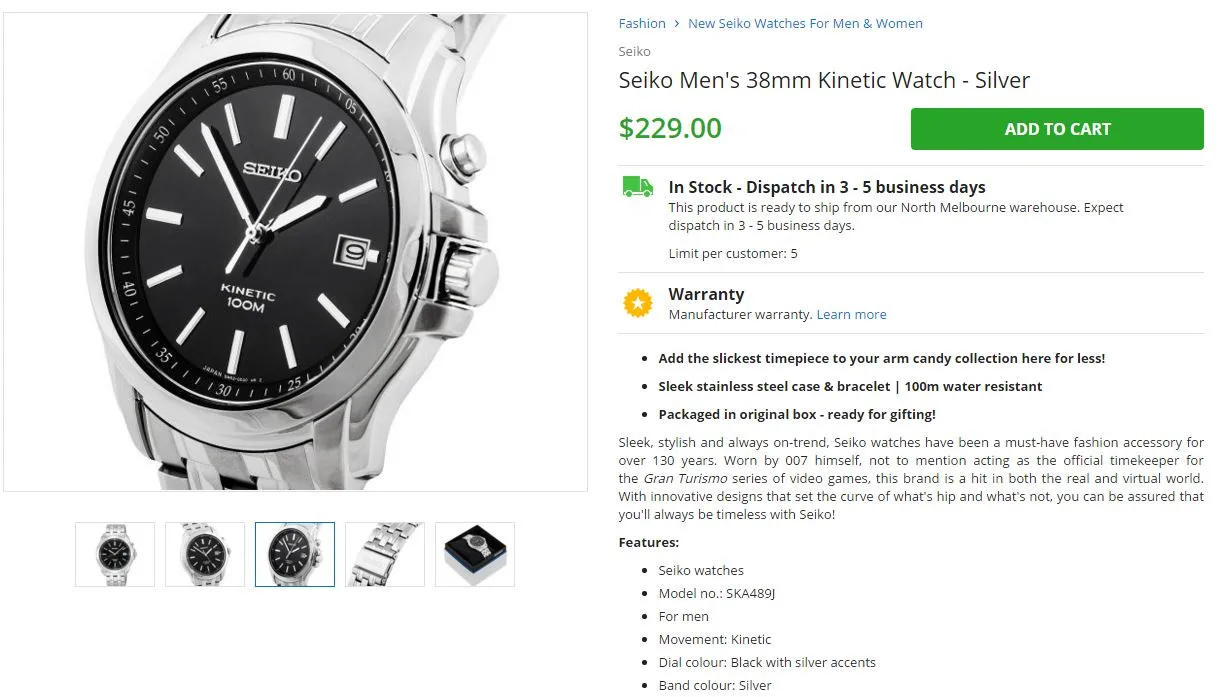Go to New Seiko Watches For Men & Women
This screenshot has width=1221, height=697.
[x=805, y=24]
